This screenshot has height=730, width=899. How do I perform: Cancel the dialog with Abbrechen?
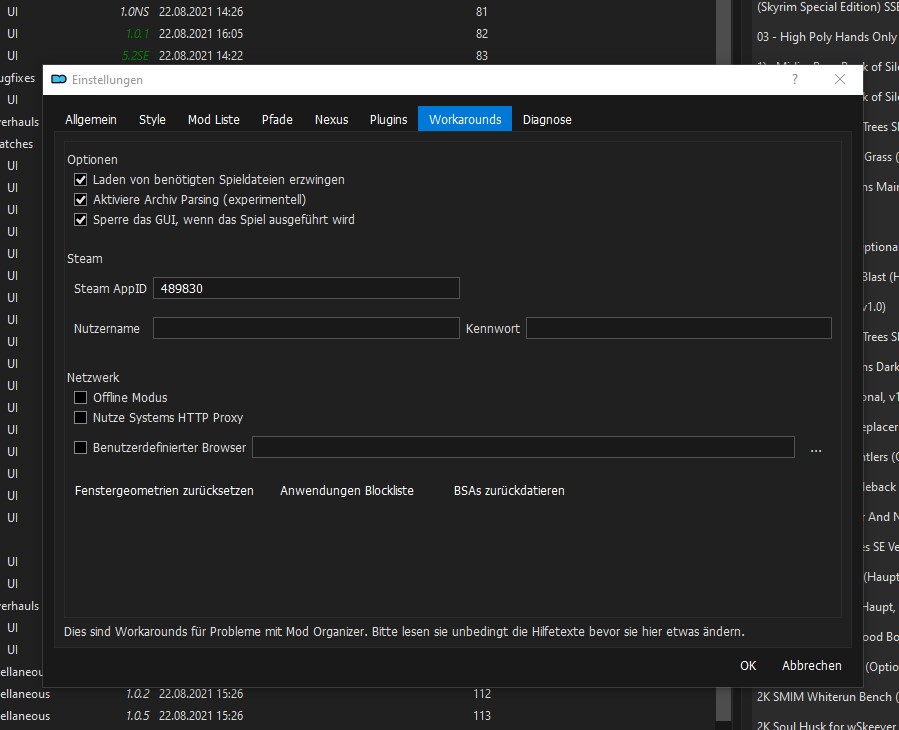(x=810, y=665)
